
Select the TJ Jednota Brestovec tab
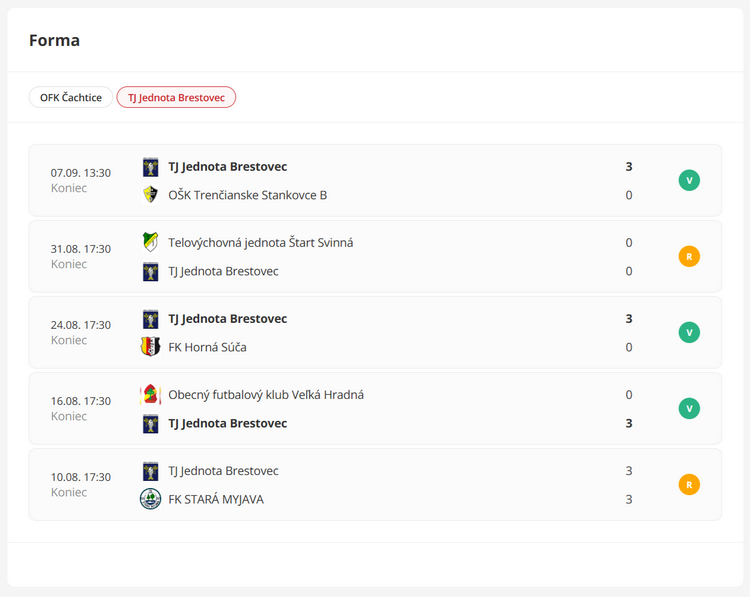click(176, 98)
